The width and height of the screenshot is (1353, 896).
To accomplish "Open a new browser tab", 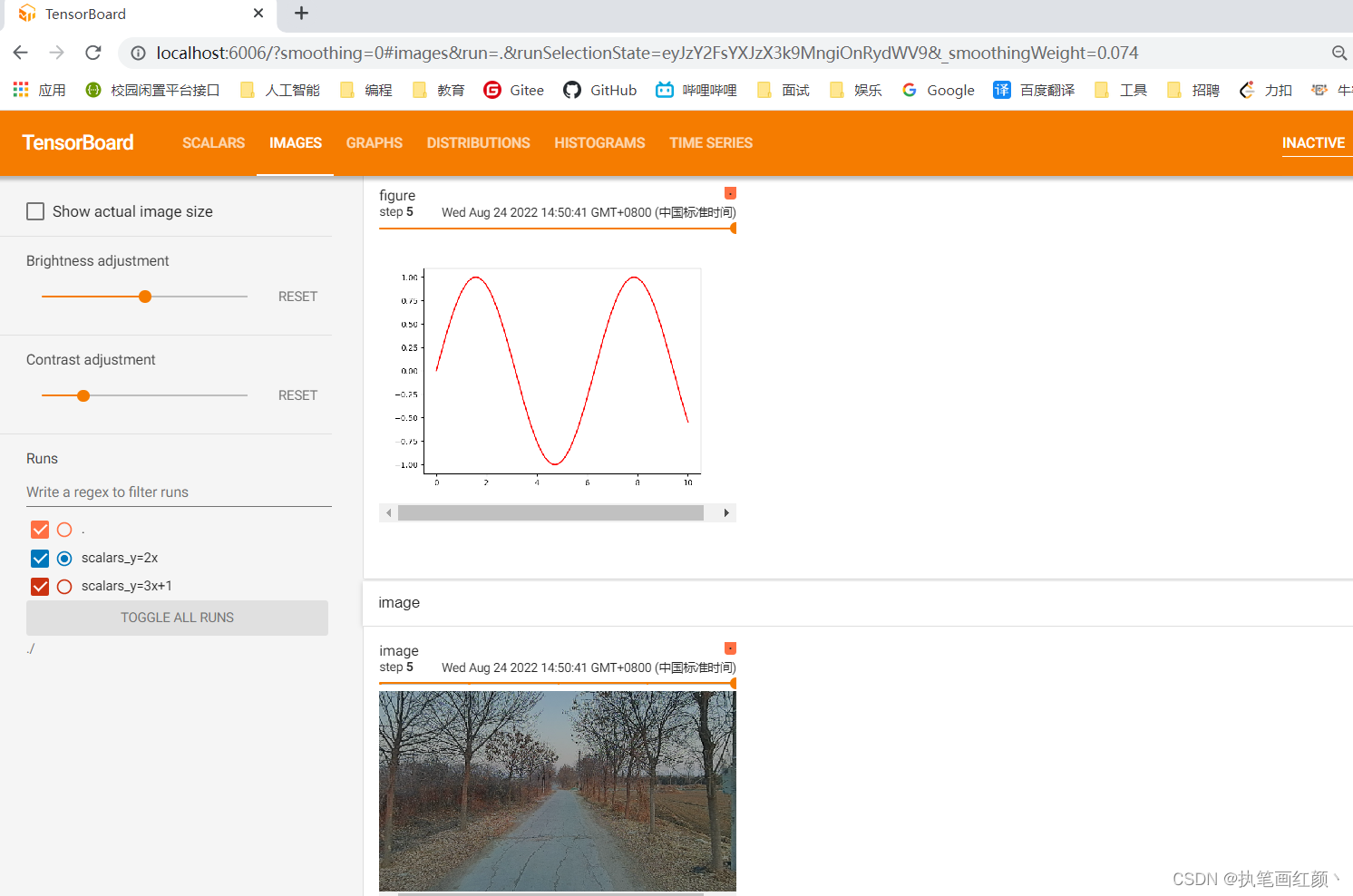I will tap(302, 14).
